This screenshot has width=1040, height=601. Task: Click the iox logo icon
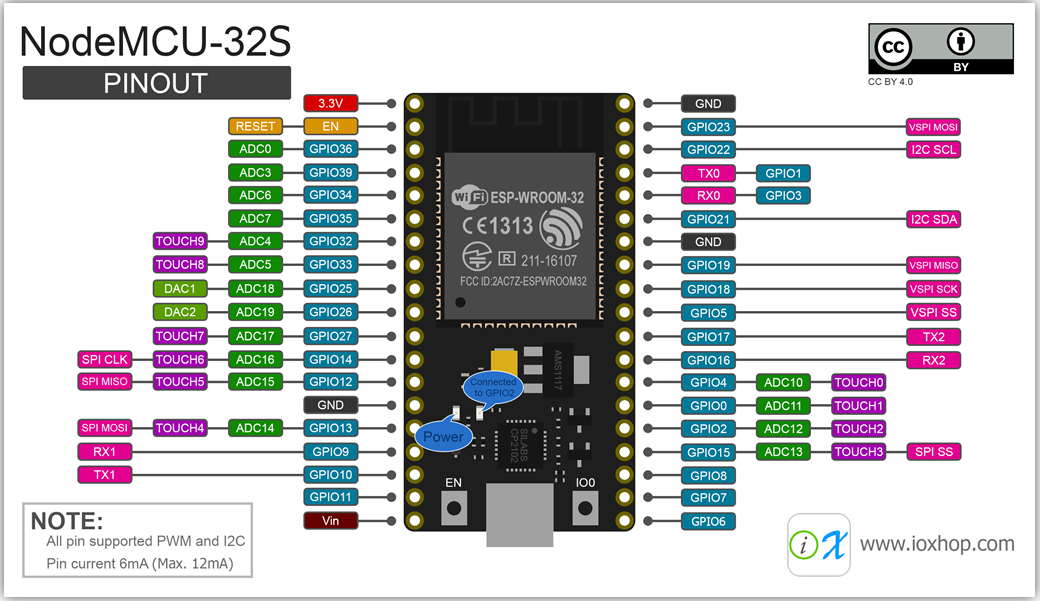(818, 545)
